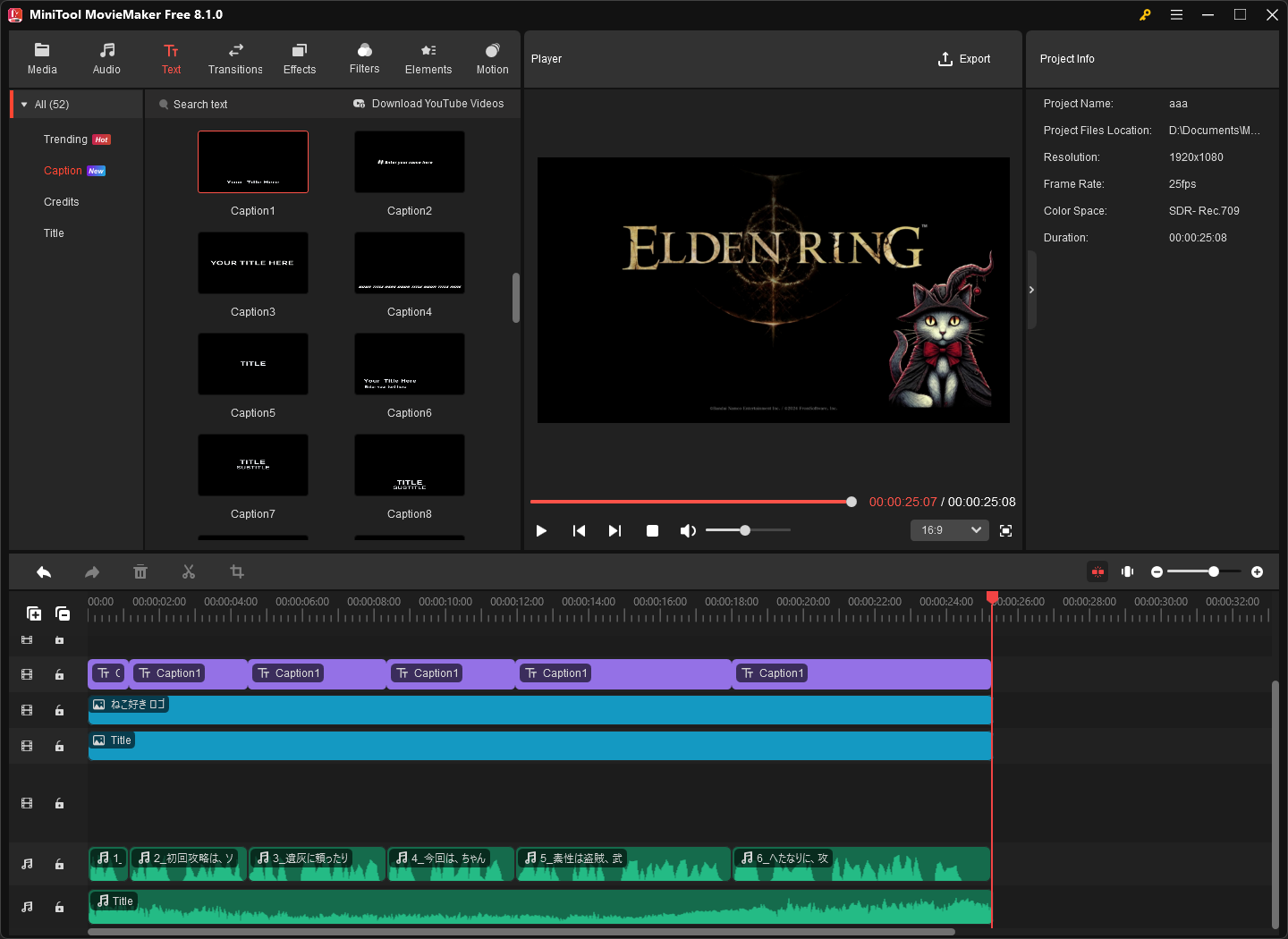Open the crop tool
Viewport: 1288px width, 939px height.
[x=237, y=571]
